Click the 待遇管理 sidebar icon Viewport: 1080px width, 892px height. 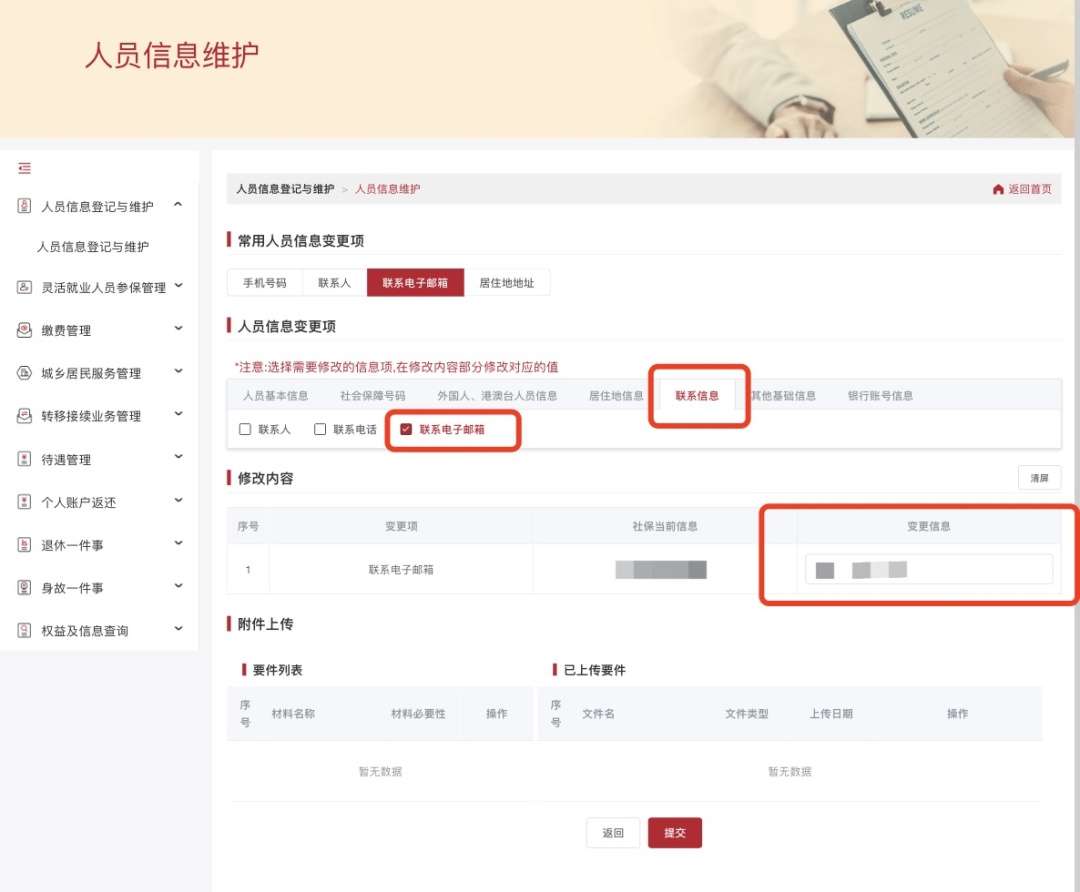22,458
